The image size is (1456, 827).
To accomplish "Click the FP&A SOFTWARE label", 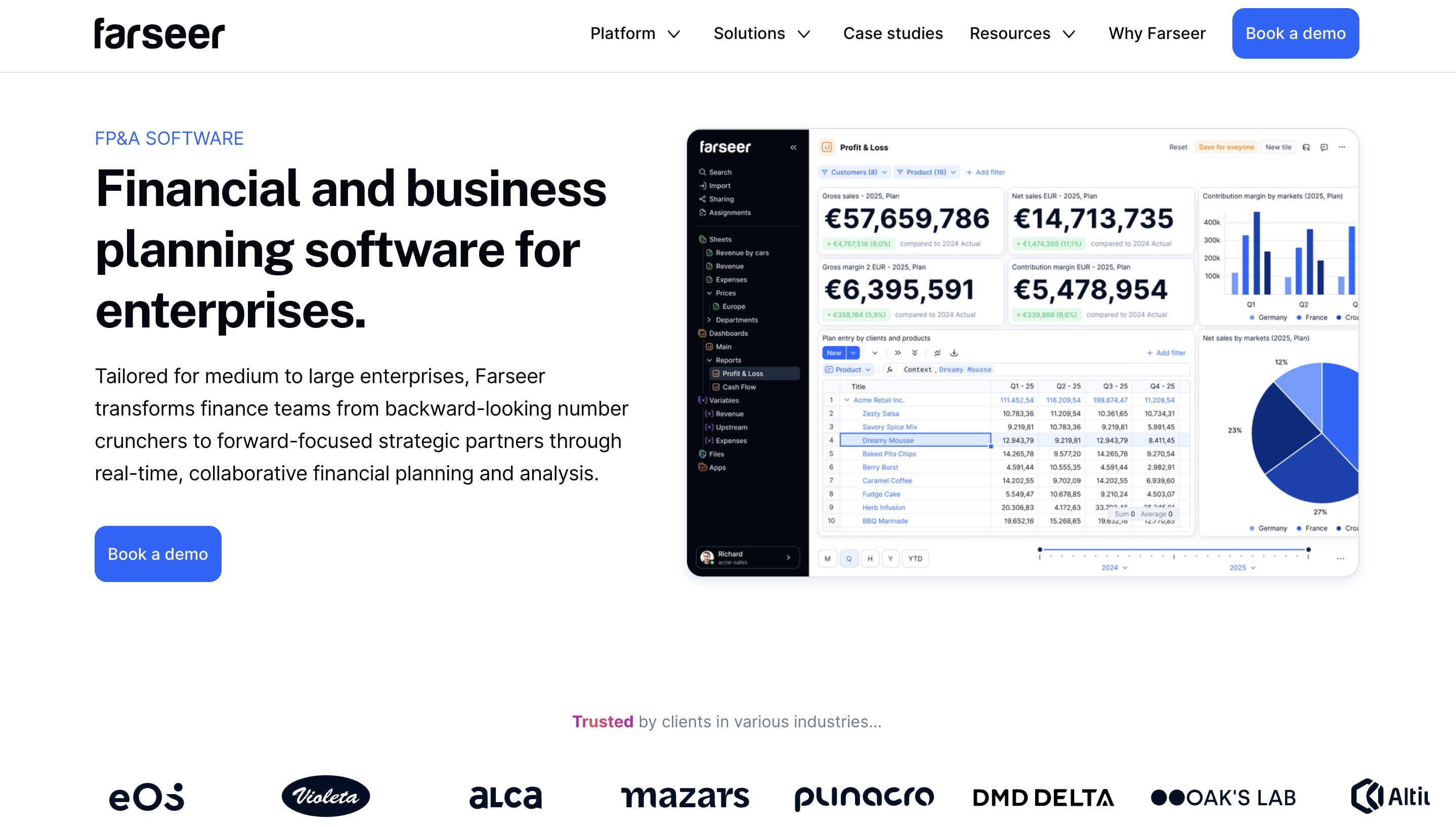I will 168,139.
